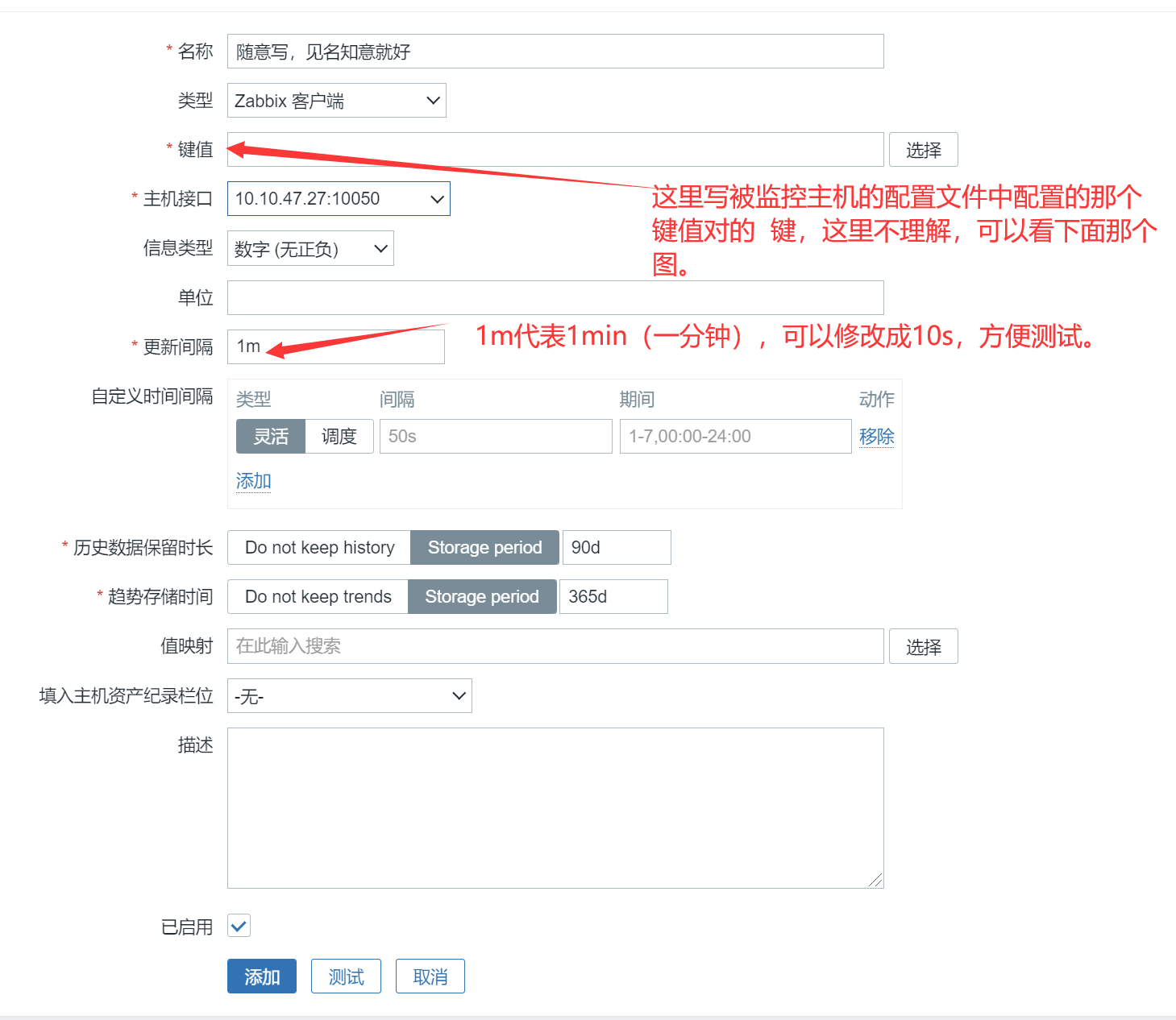Image resolution: width=1176 pixels, height=1020 pixels.
Task: Uncheck the 已启用 checkbox
Action: coord(239,926)
